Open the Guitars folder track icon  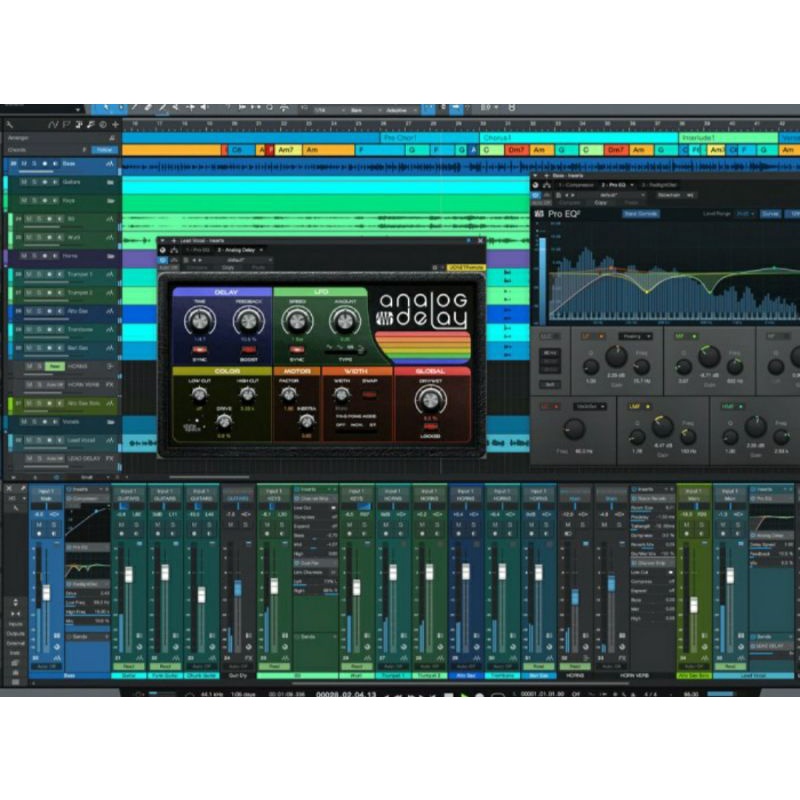[x=110, y=182]
